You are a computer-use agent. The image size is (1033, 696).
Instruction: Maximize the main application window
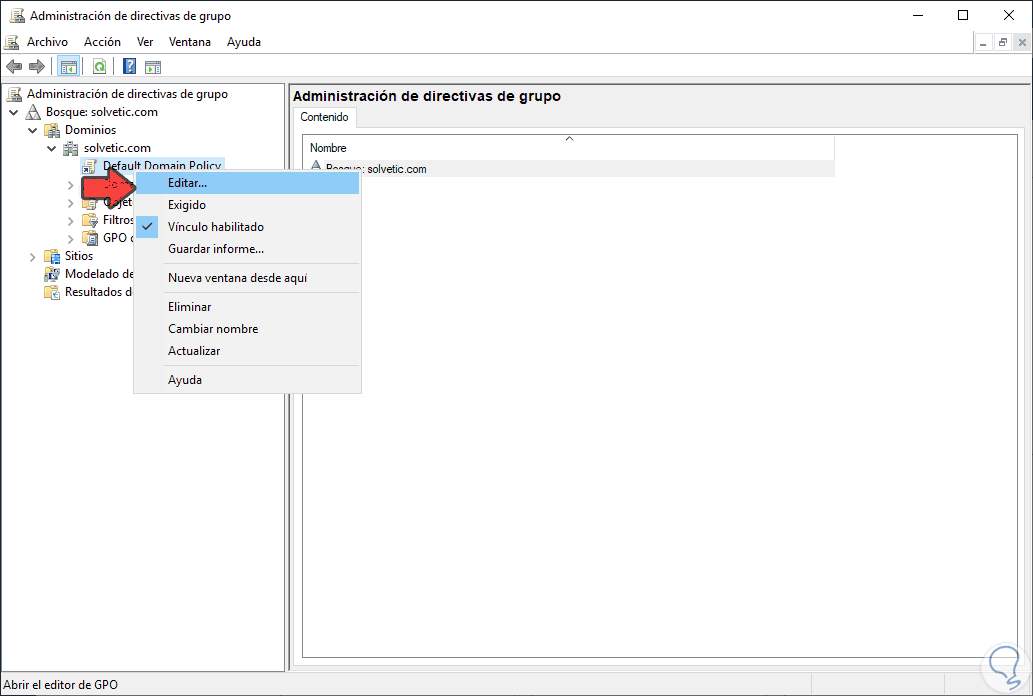point(963,15)
